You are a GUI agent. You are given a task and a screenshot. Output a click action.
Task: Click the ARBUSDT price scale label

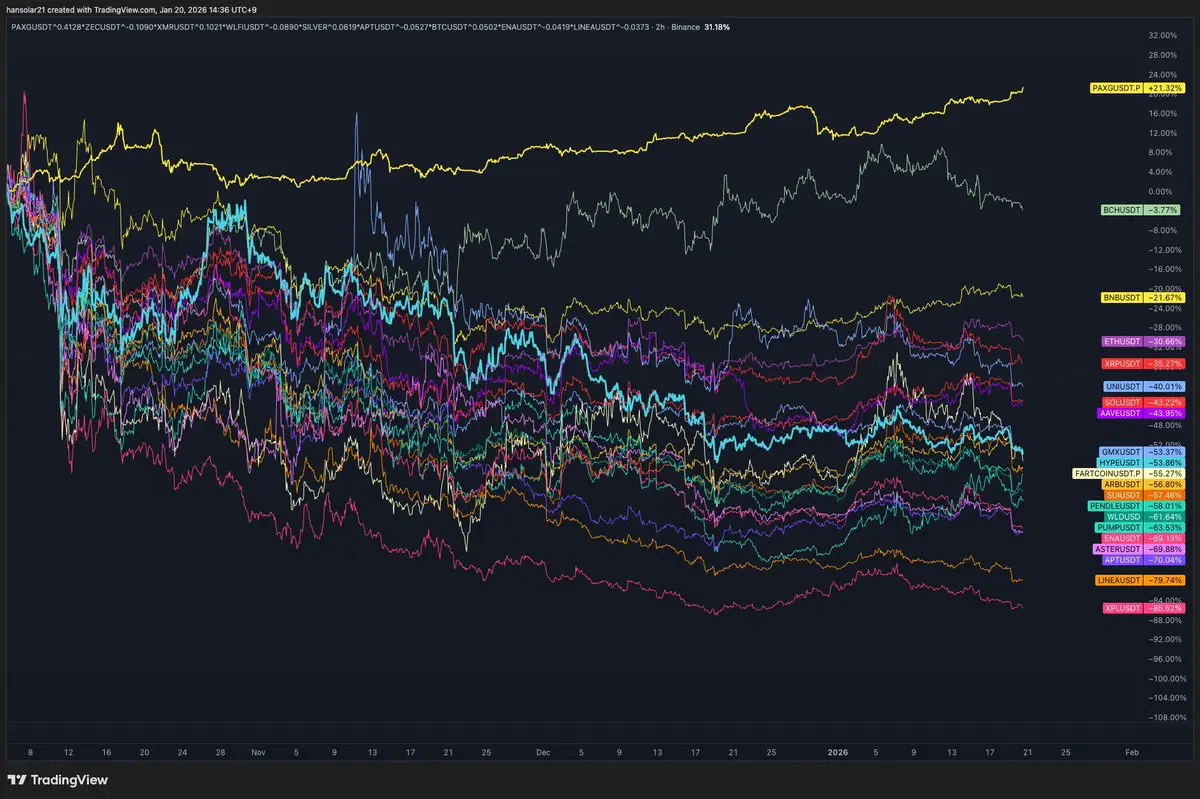pyautogui.click(x=1142, y=484)
